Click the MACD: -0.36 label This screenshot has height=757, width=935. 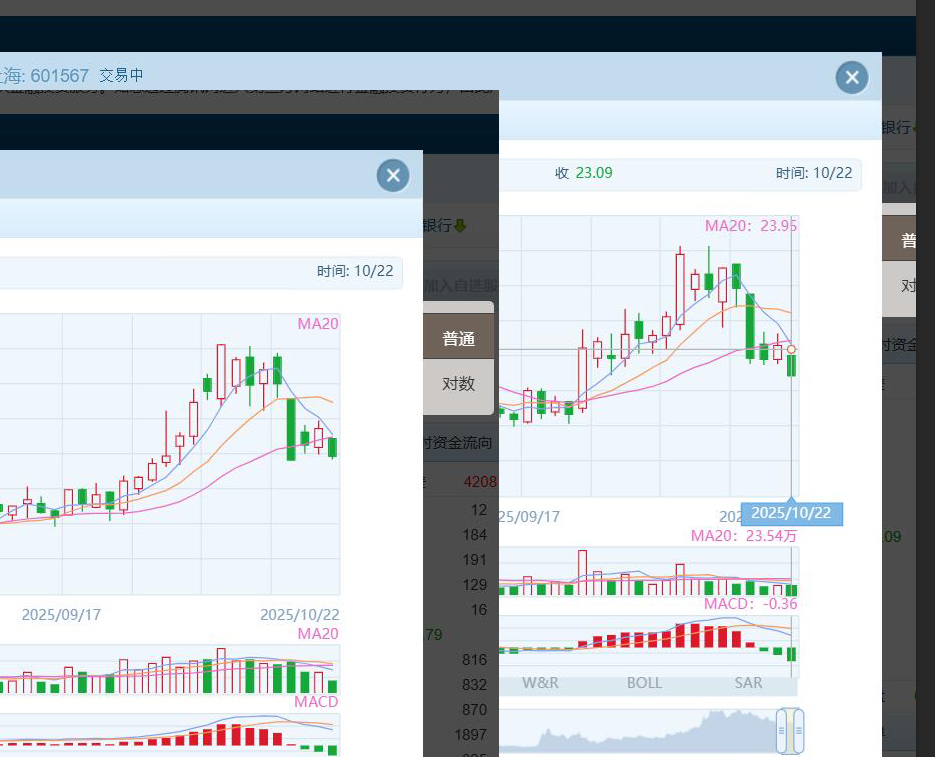click(751, 604)
